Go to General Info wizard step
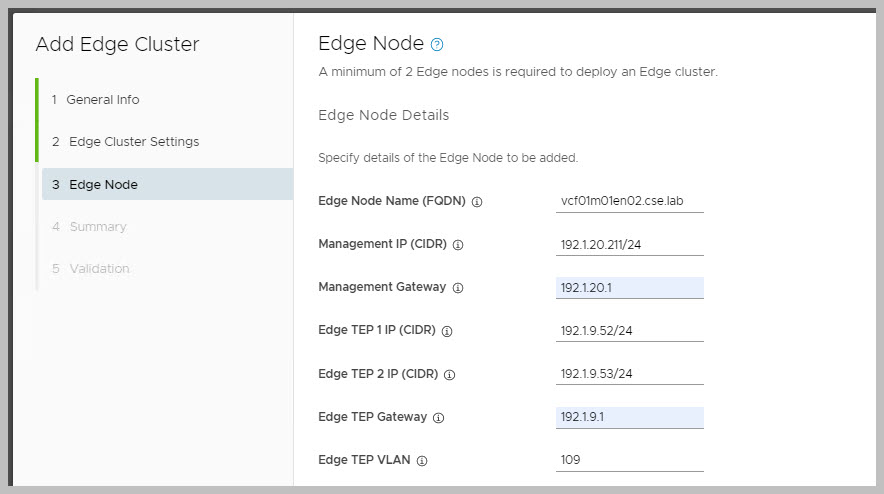Image resolution: width=884 pixels, height=494 pixels. tap(103, 100)
